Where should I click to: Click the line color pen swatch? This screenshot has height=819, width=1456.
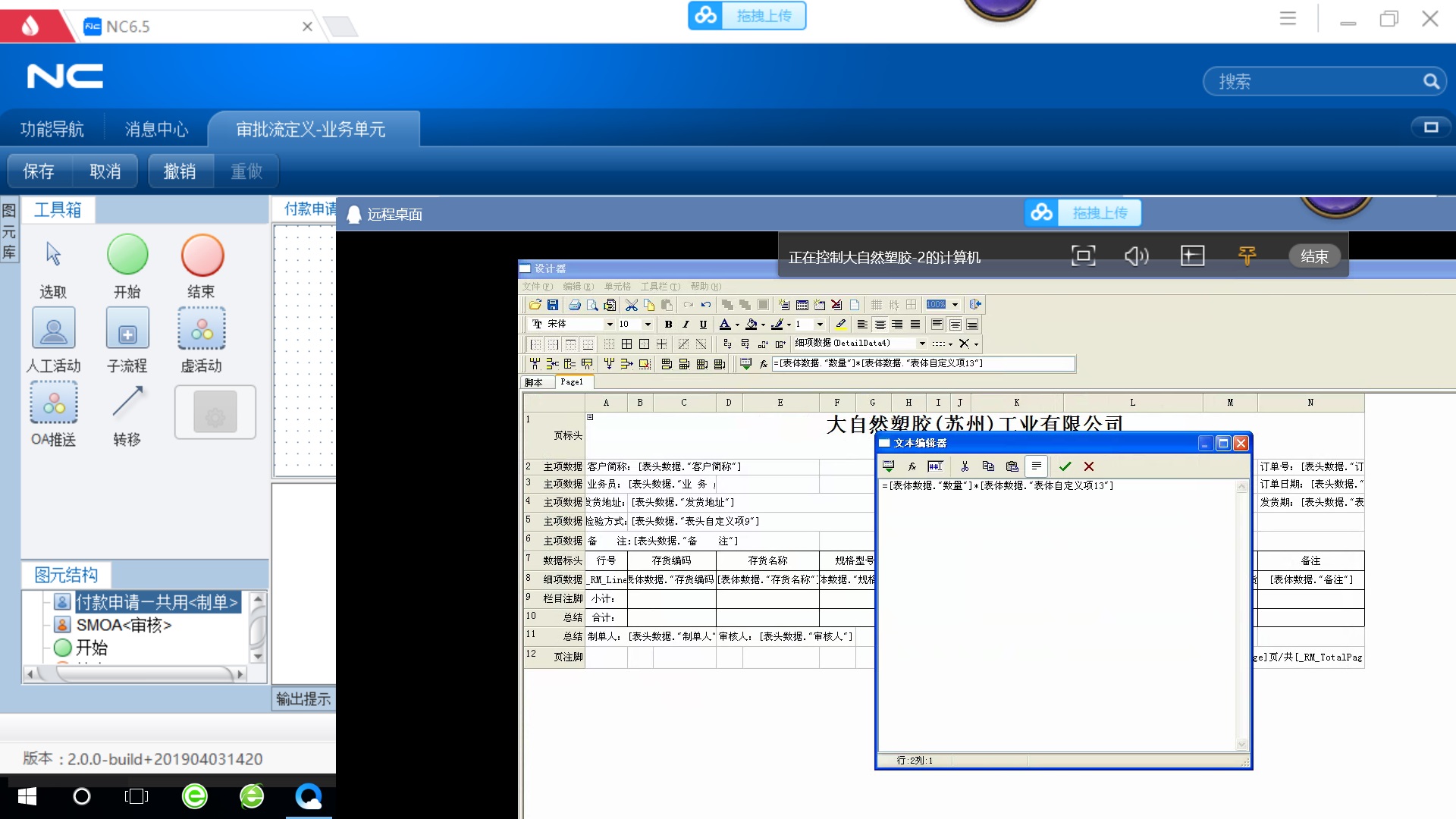[777, 325]
